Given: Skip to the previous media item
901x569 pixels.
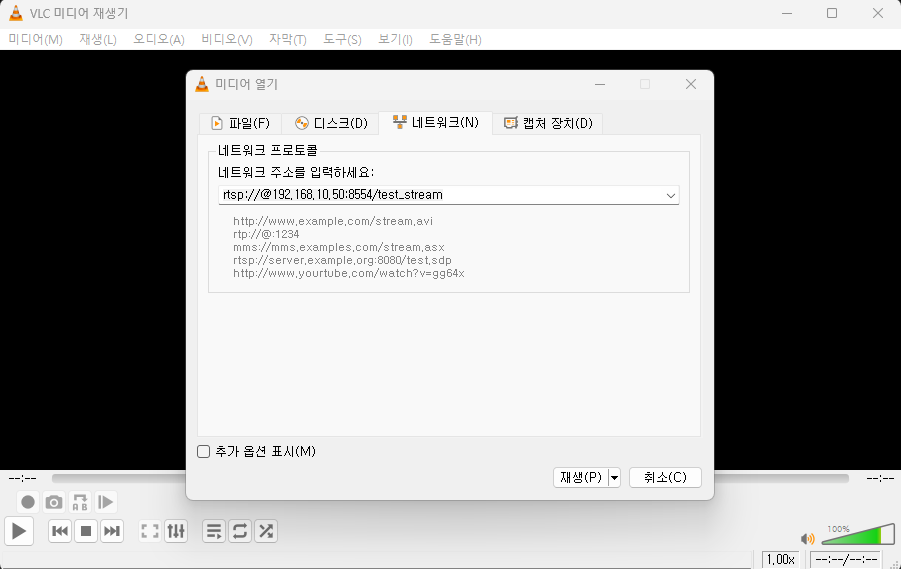Looking at the screenshot, I should (60, 531).
